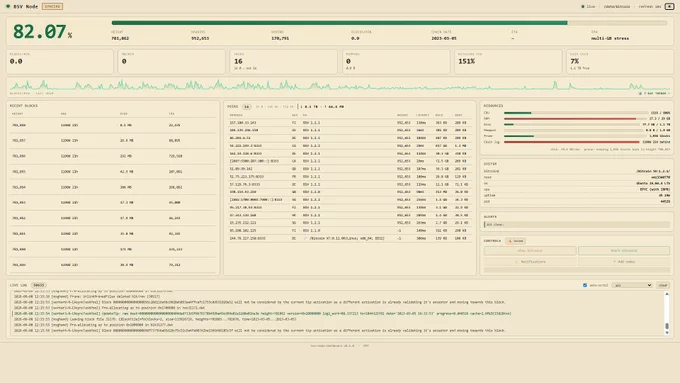
Task: Click the disk used 7% card
Action: click(x=620, y=61)
